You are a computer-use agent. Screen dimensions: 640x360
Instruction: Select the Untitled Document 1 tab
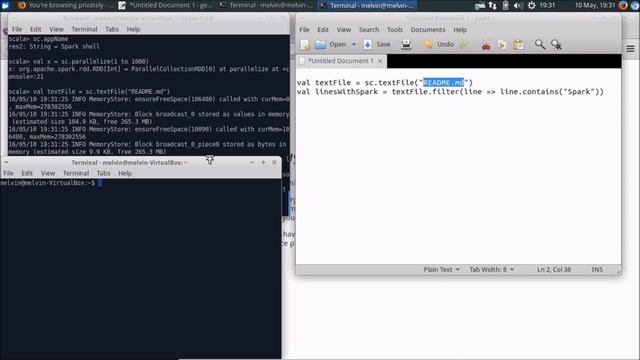[x=340, y=61]
